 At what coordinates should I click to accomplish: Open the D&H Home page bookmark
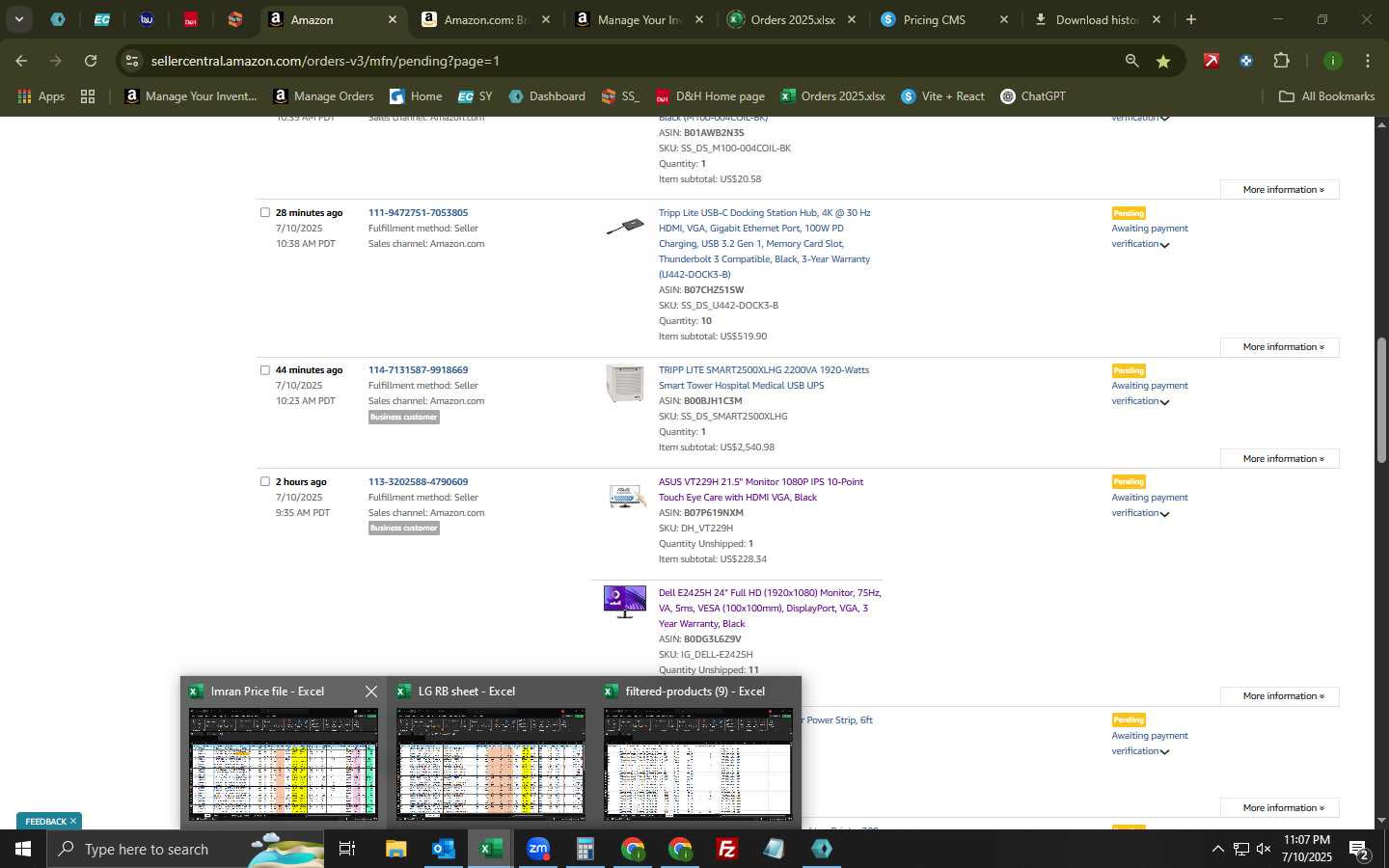coord(710,96)
